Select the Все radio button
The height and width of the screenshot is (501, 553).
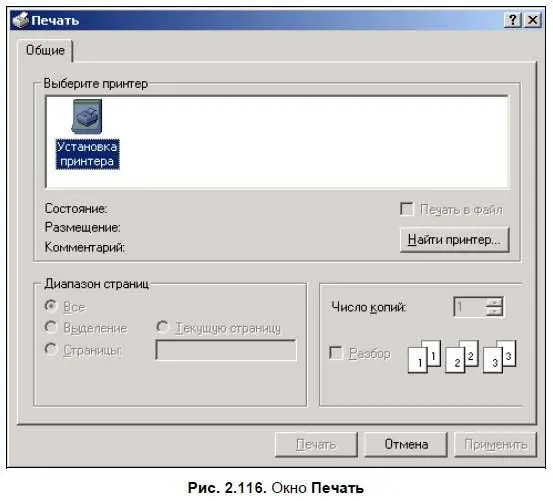pyautogui.click(x=51, y=306)
